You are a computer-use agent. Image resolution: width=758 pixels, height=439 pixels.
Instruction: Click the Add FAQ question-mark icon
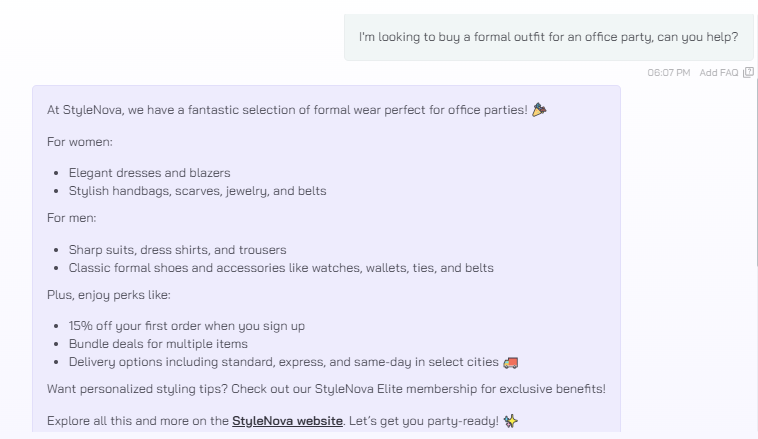pyautogui.click(x=748, y=73)
